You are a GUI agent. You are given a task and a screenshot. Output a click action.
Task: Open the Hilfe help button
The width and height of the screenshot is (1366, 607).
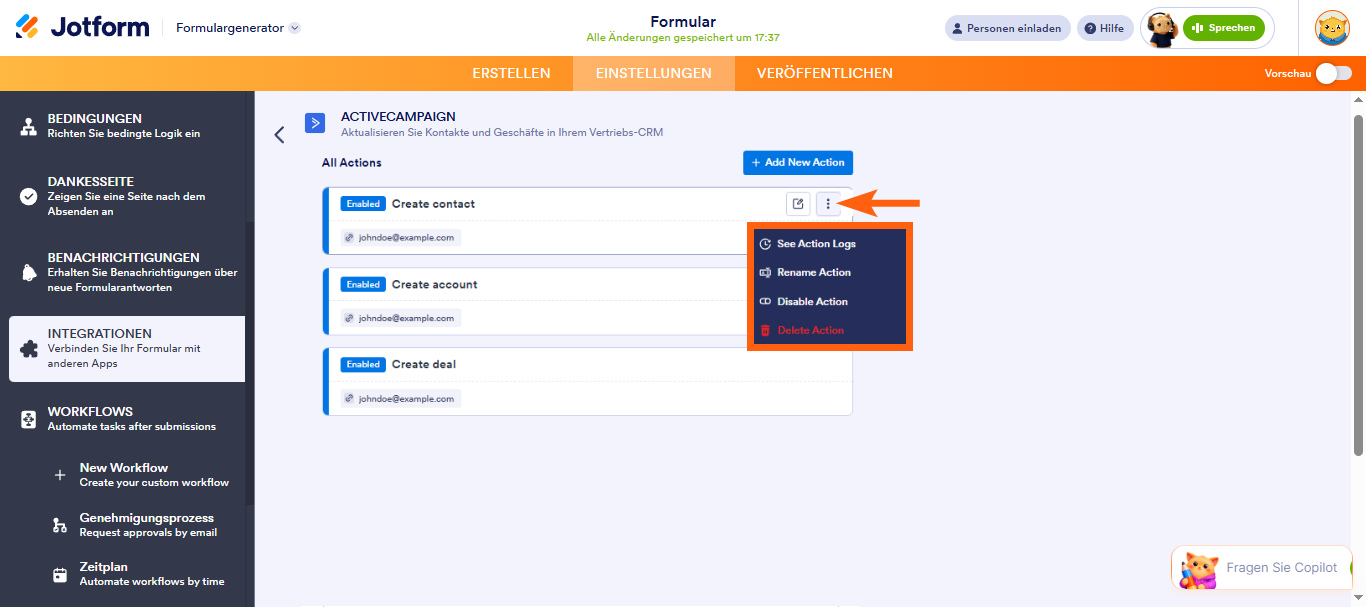click(1105, 28)
